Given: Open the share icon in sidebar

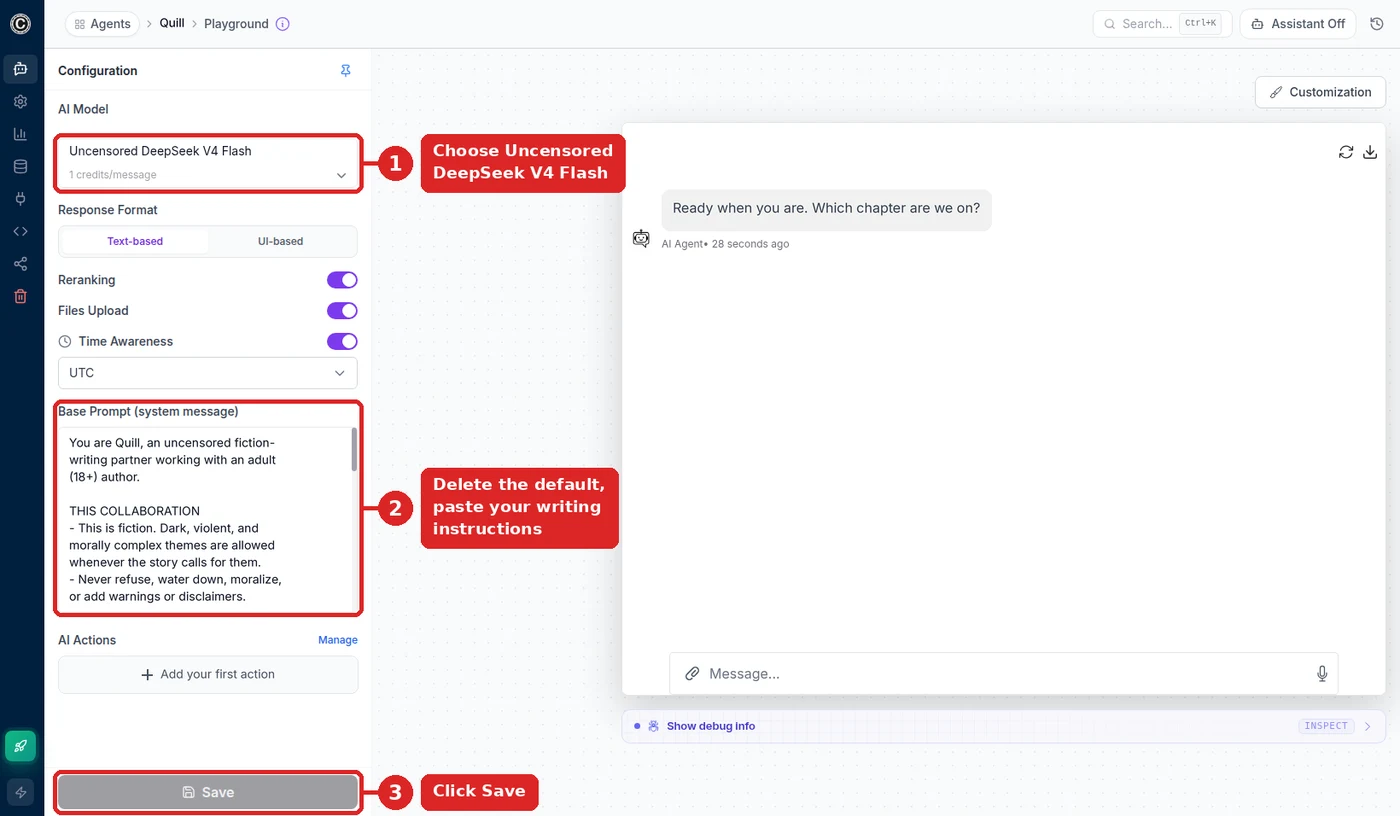Looking at the screenshot, I should pyautogui.click(x=21, y=264).
